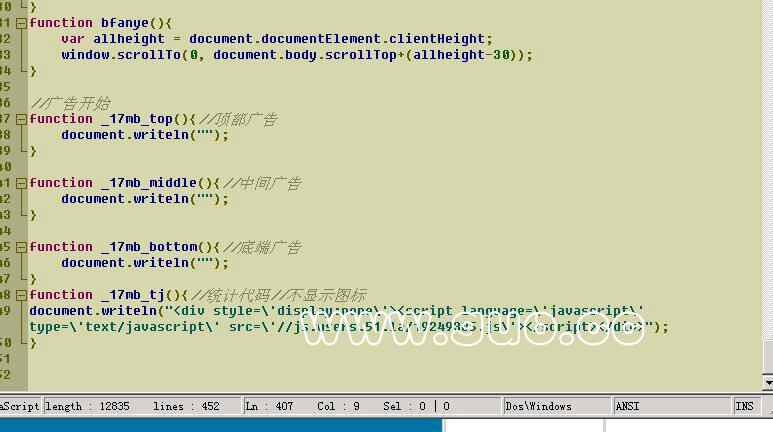Click the scrollbar down arrow
Image resolution: width=773 pixels, height=432 pixels.
pyautogui.click(x=768, y=383)
